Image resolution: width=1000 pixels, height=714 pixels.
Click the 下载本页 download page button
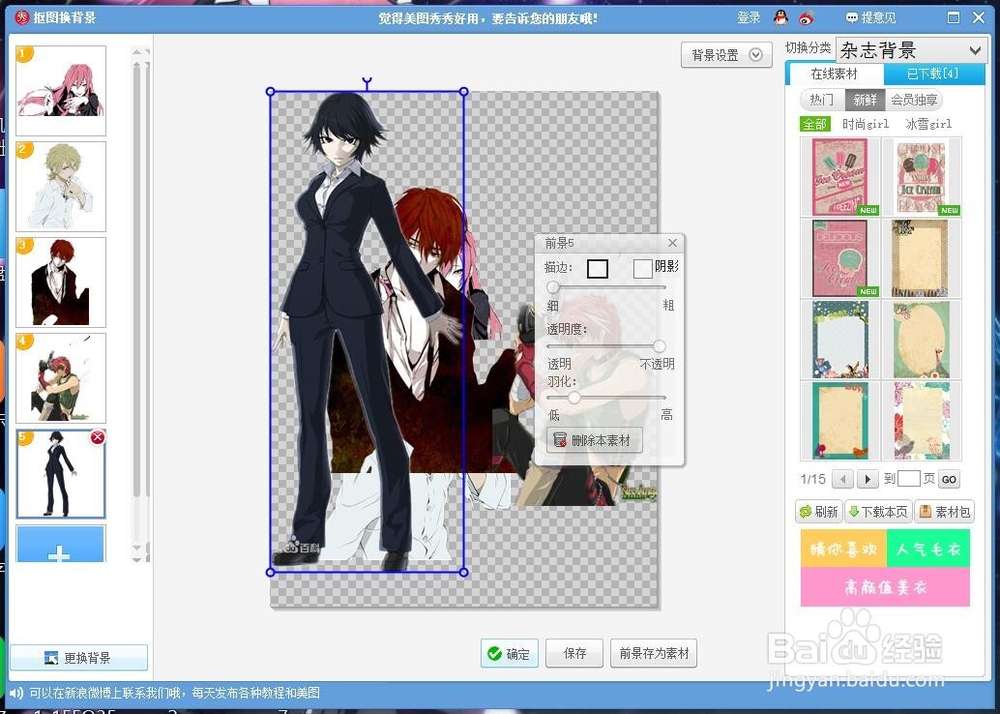coord(878,512)
